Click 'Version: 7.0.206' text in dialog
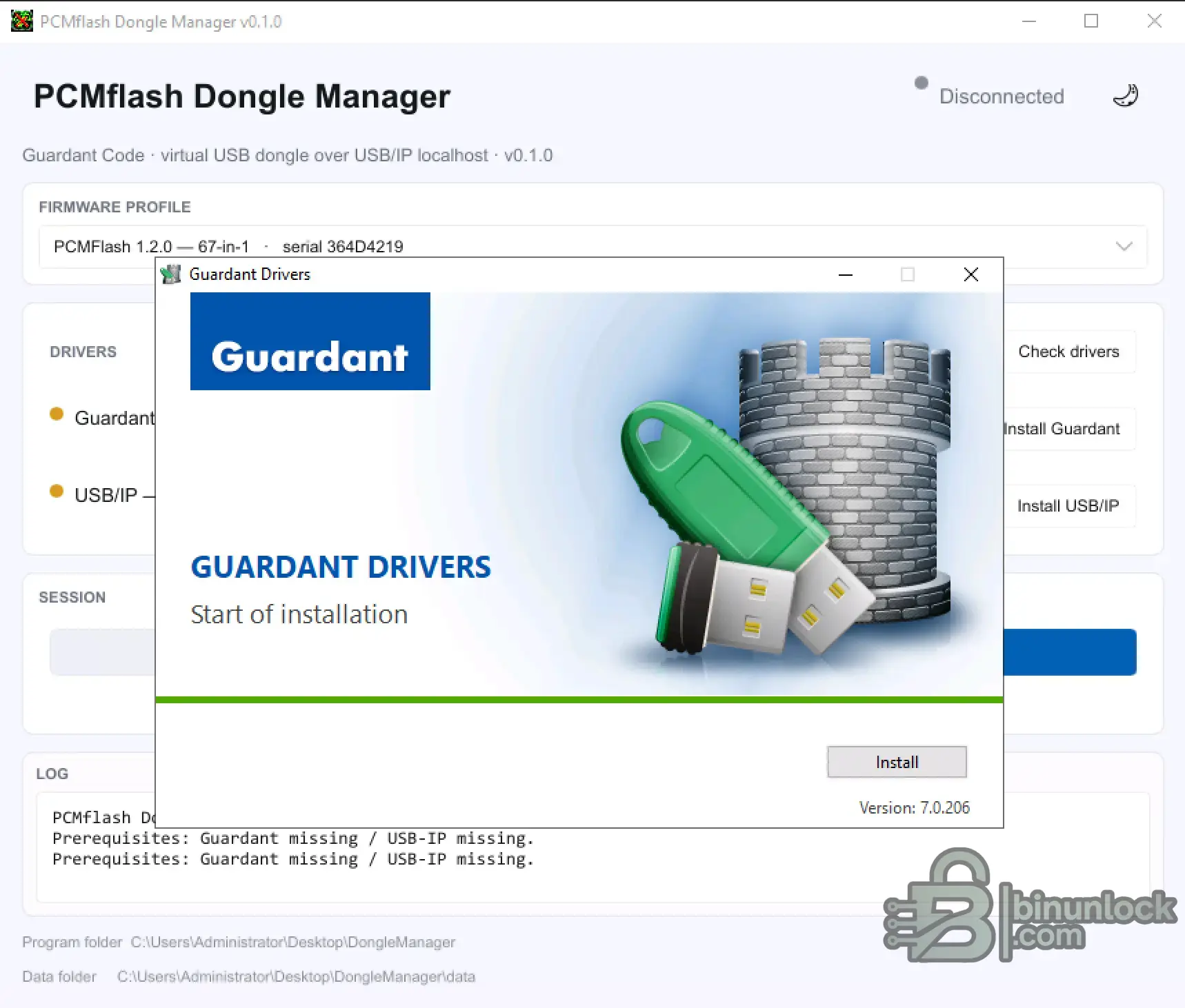This screenshot has width=1185, height=1008. click(x=915, y=807)
